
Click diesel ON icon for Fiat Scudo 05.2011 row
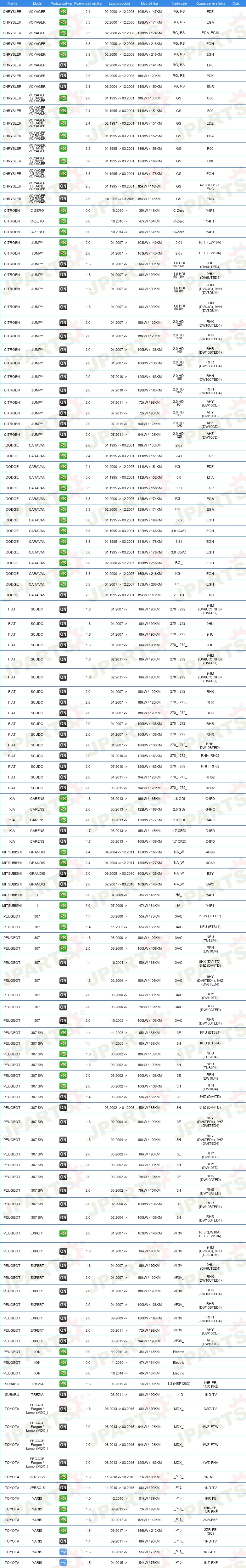pos(63,788)
